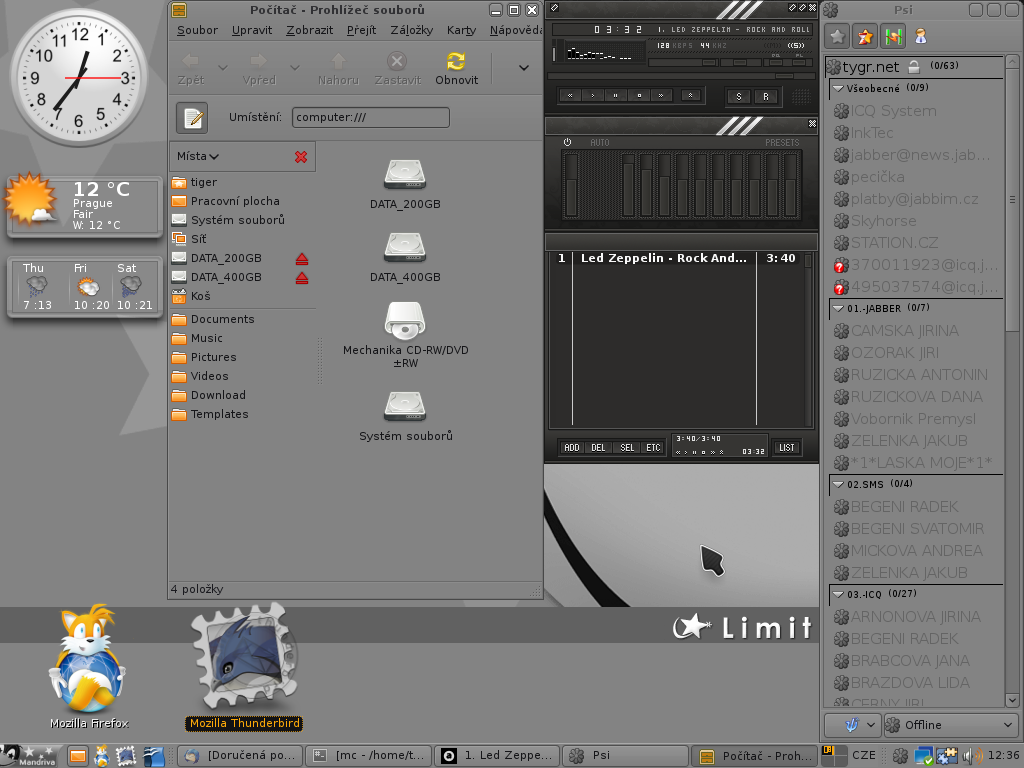Open the Zobrazit menu
Image resolution: width=1024 pixels, height=768 pixels.
[x=309, y=30]
